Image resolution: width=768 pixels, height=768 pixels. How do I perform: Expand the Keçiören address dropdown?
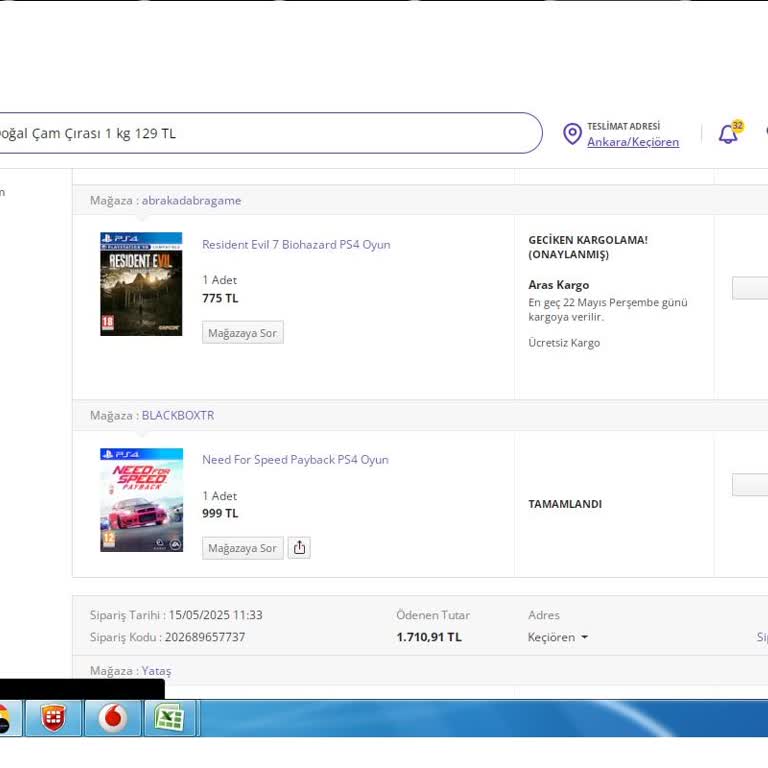click(557, 637)
